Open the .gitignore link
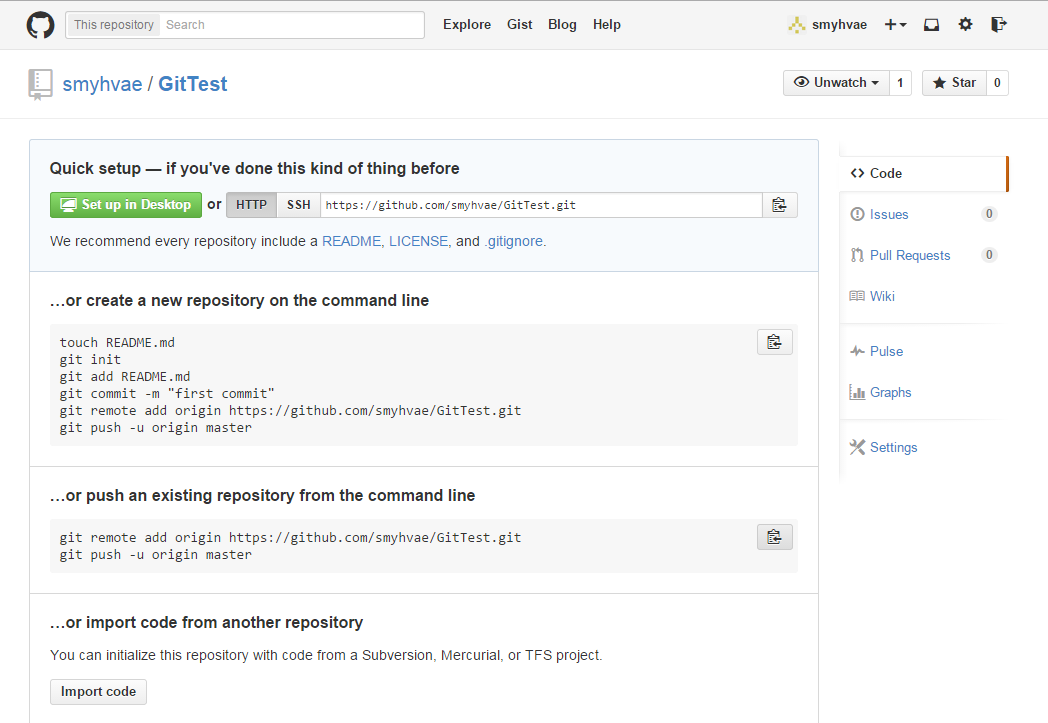This screenshot has width=1048, height=723. click(513, 241)
